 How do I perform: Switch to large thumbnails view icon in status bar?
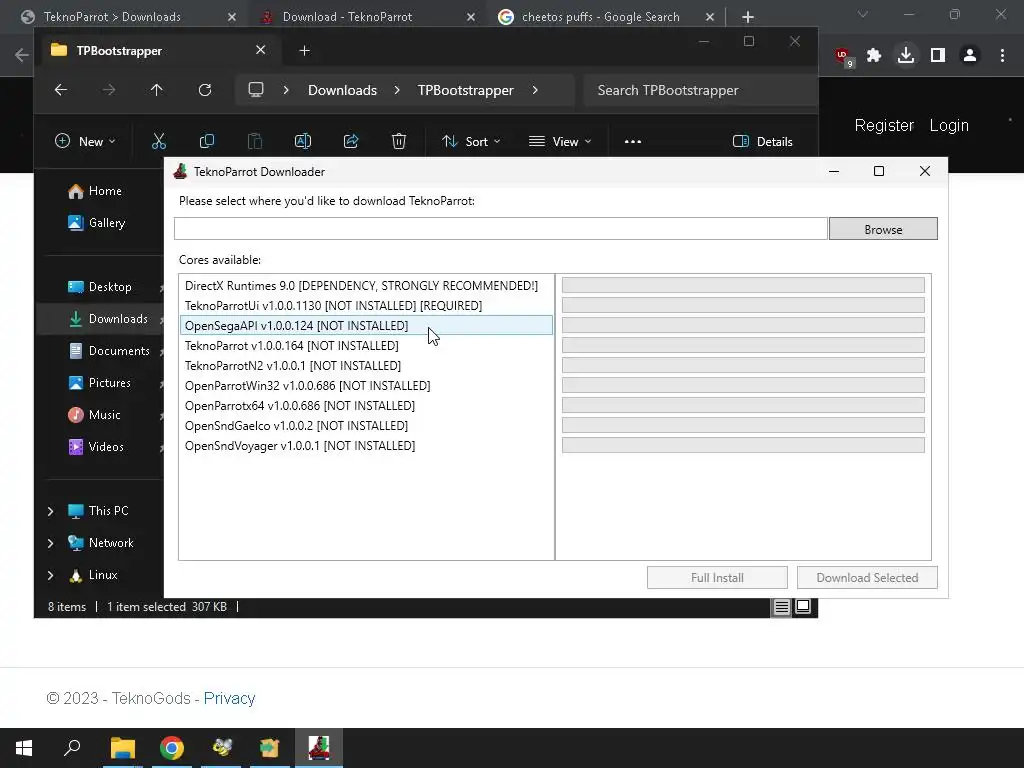point(803,607)
